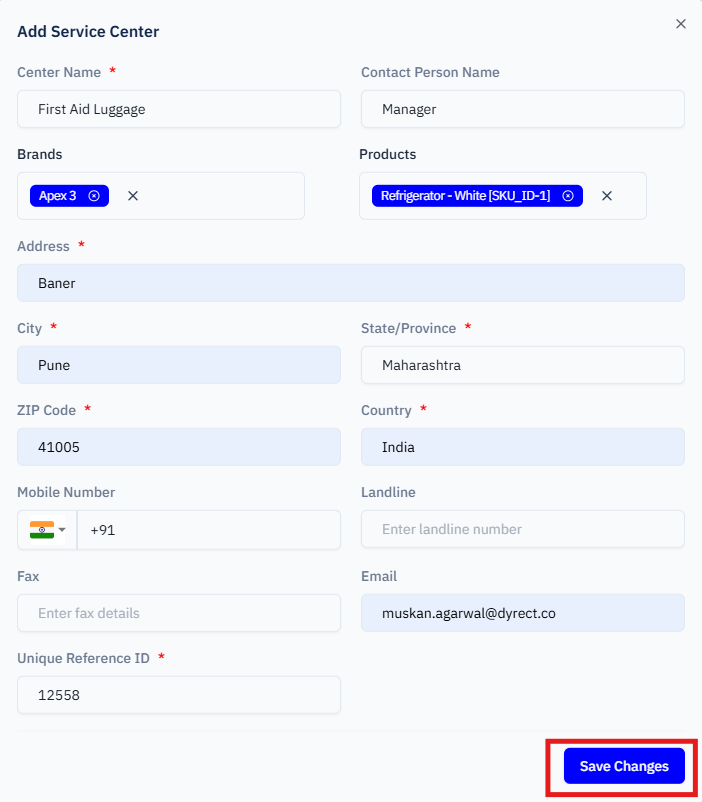Image resolution: width=702 pixels, height=802 pixels.
Task: Edit the Unique Reference ID field
Action: [x=179, y=695]
